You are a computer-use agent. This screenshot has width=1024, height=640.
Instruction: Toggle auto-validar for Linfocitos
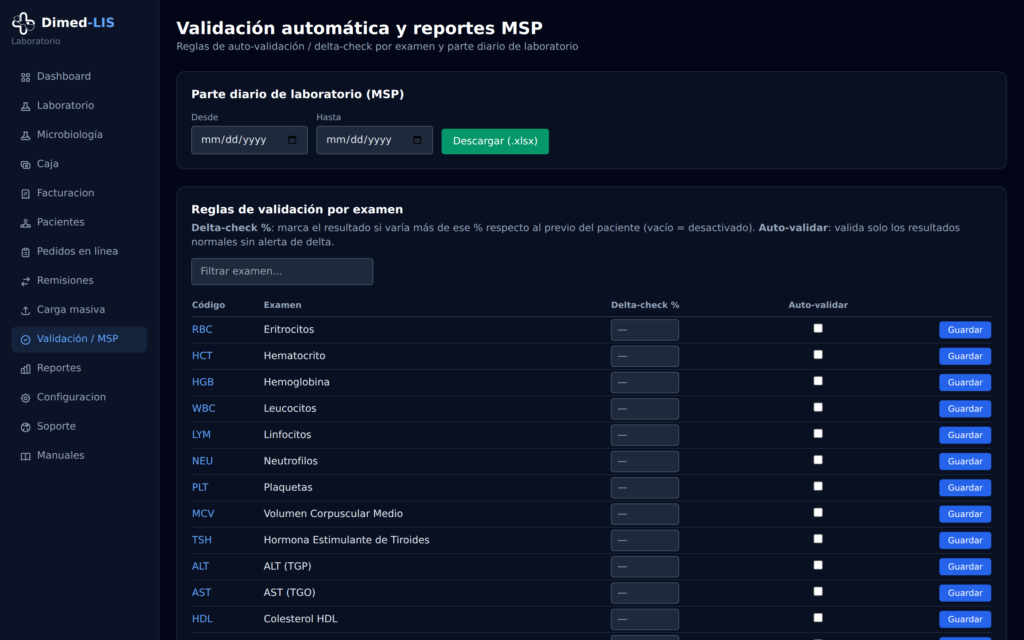pos(818,434)
